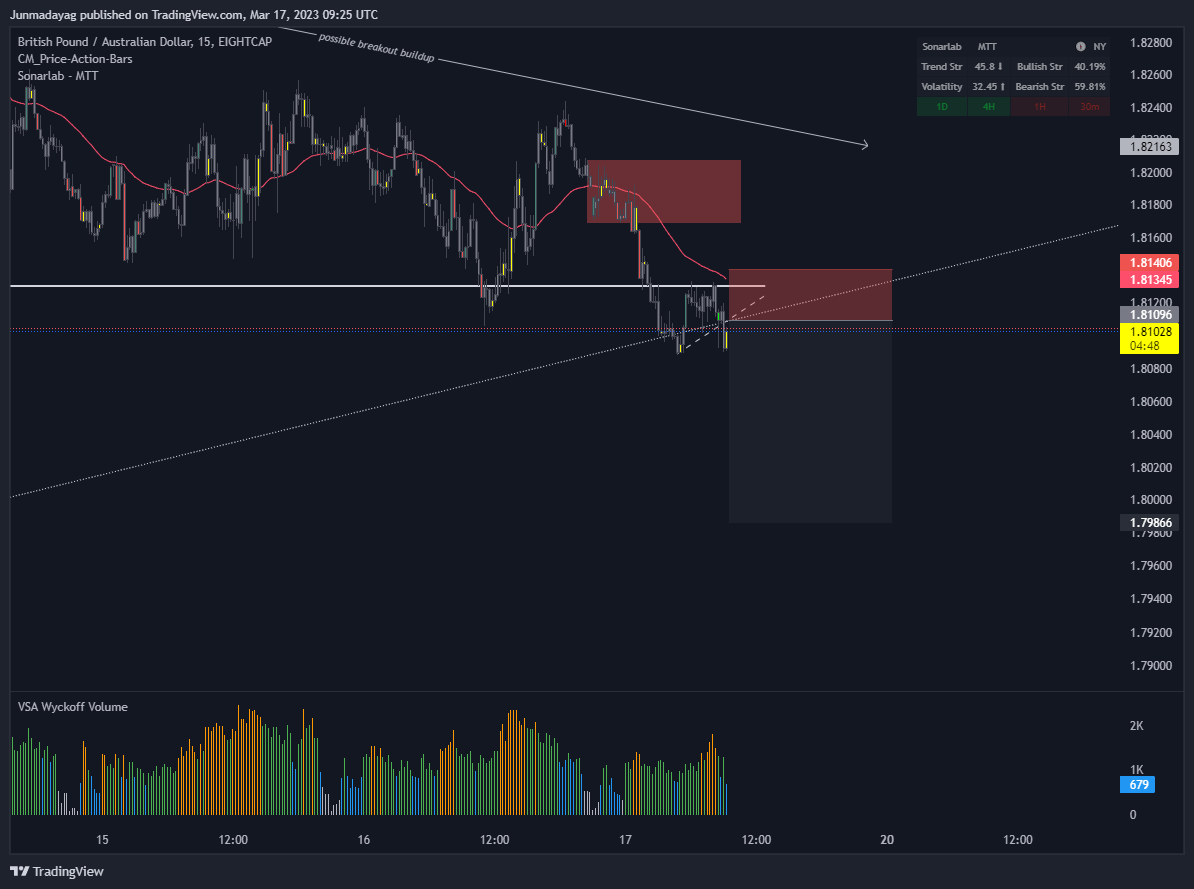The height and width of the screenshot is (889, 1194).
Task: Click the date 17 on the time axis
Action: pos(625,839)
